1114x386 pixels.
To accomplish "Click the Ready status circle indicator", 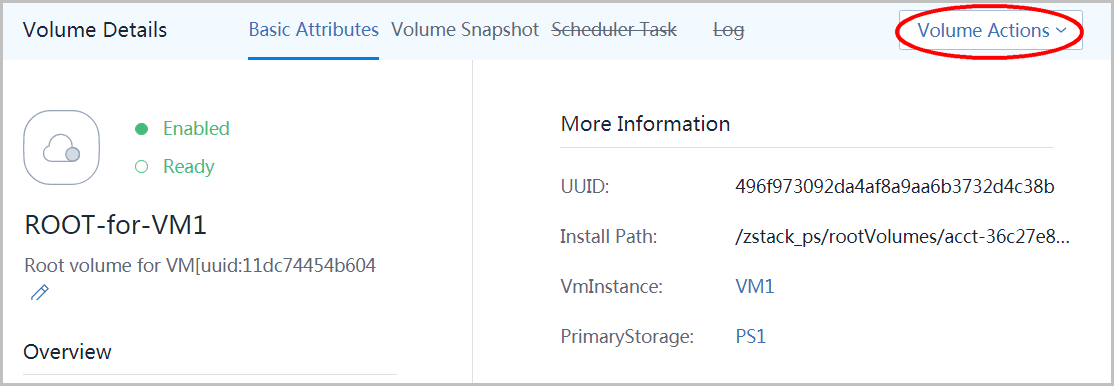I will (141, 166).
